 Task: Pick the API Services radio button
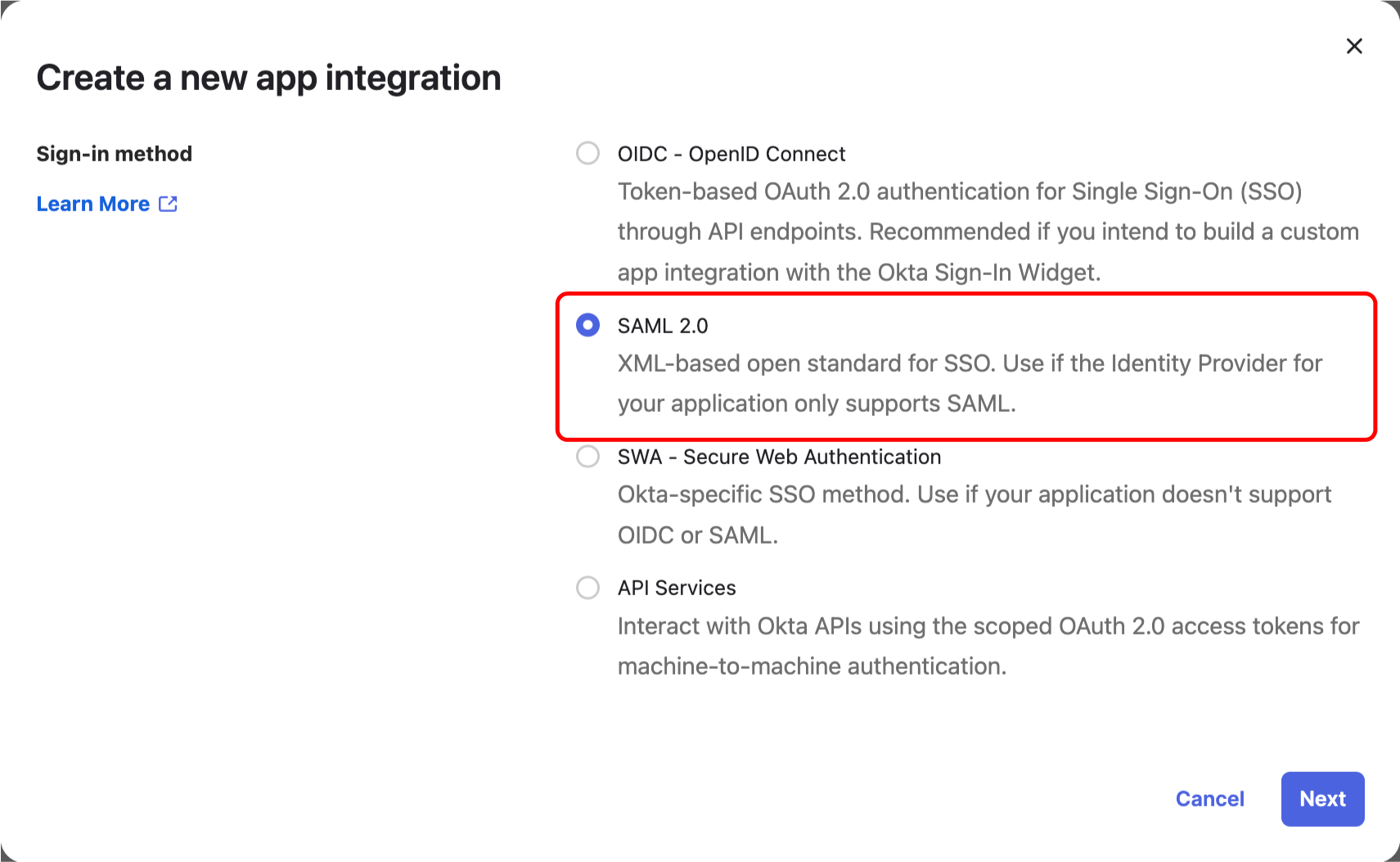tap(587, 588)
